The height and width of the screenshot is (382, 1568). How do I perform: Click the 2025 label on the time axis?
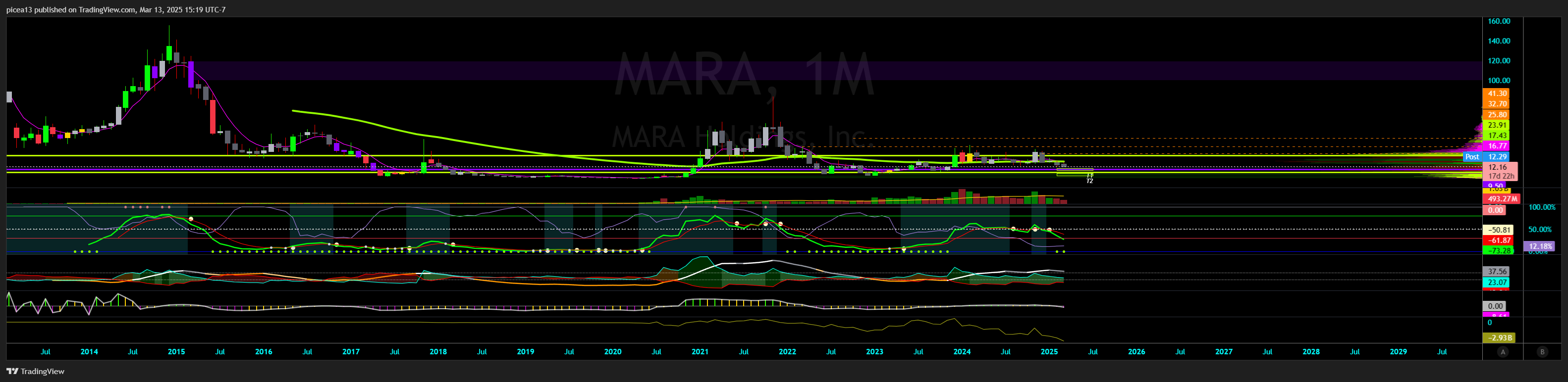tap(1049, 352)
